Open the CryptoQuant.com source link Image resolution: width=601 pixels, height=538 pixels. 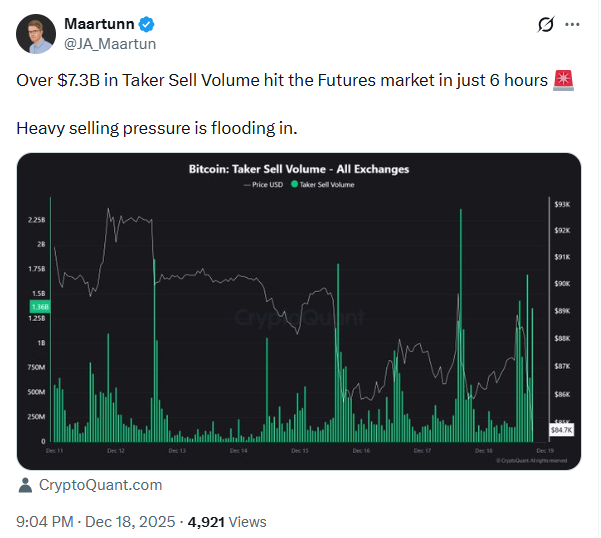click(x=100, y=485)
